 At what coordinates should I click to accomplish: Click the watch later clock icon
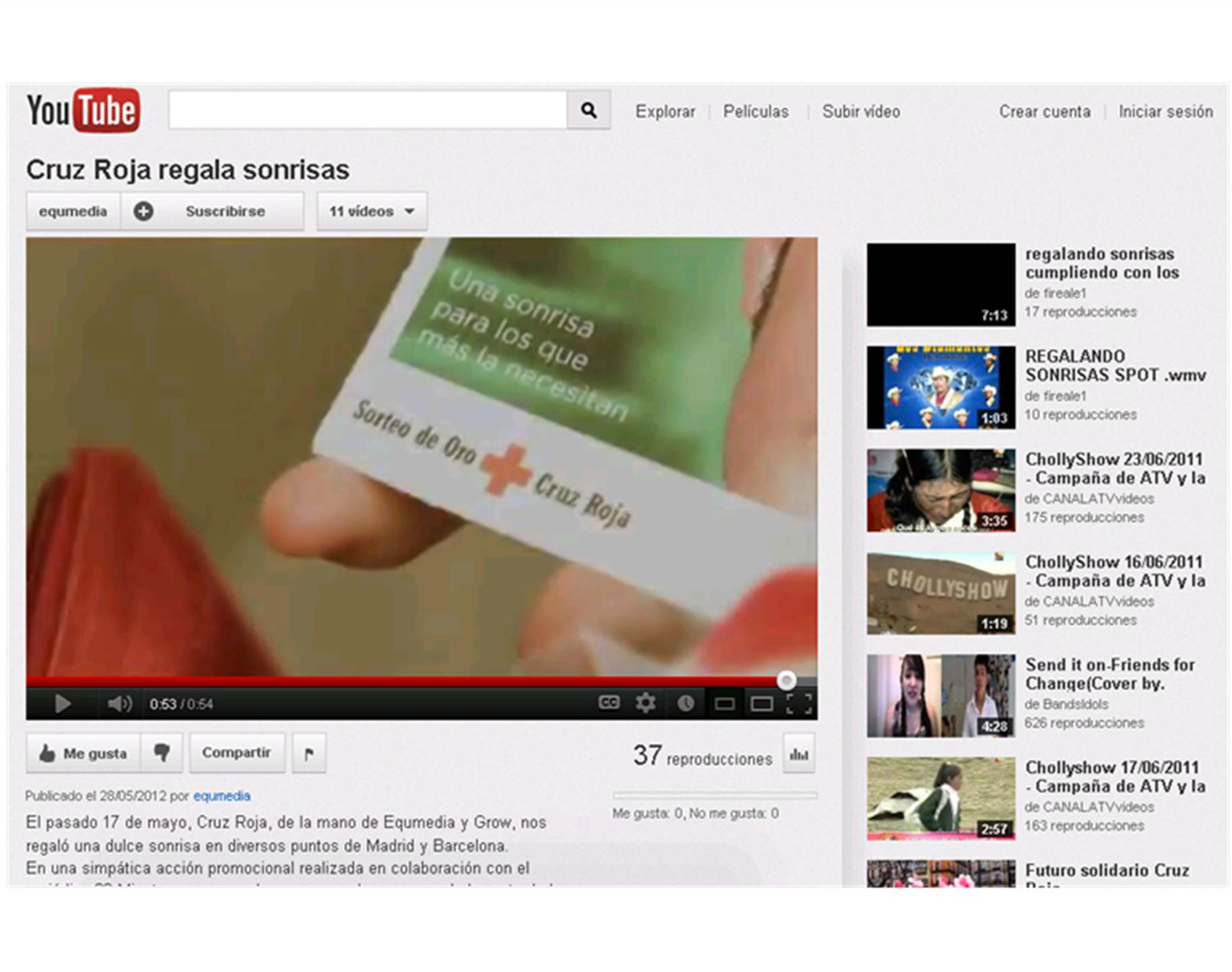point(685,704)
